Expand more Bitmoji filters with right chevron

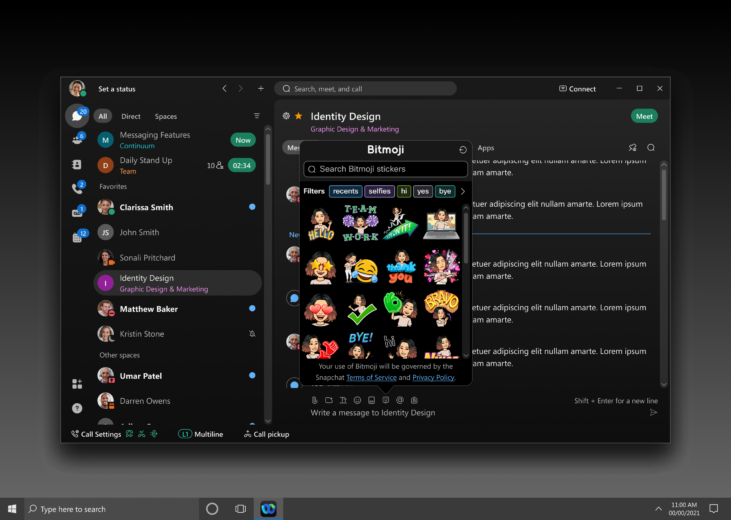(462, 191)
